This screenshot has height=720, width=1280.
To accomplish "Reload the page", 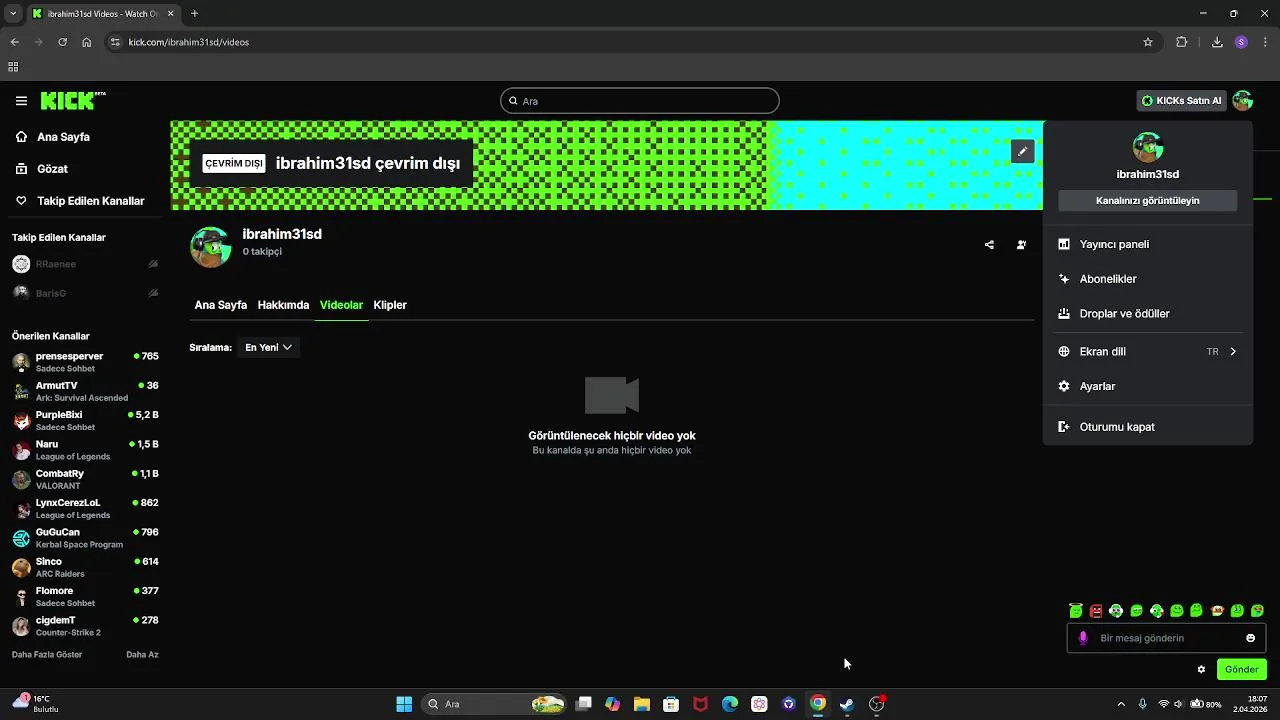I will click(x=62, y=42).
